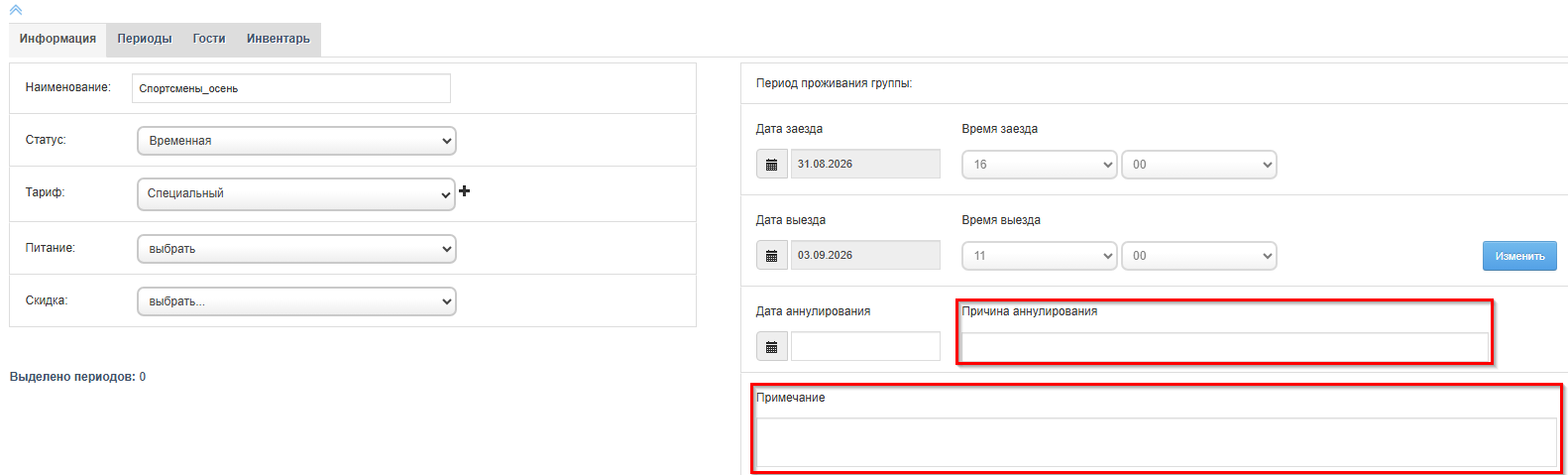Click the Время заезда label
Image resolution: width=1568 pixels, height=475 pixels.
click(999, 129)
